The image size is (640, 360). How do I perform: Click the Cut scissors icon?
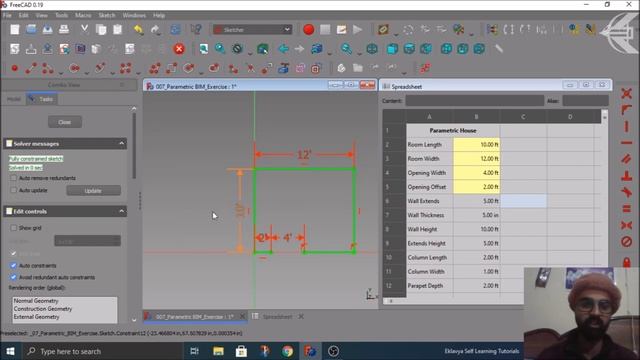tap(84, 29)
